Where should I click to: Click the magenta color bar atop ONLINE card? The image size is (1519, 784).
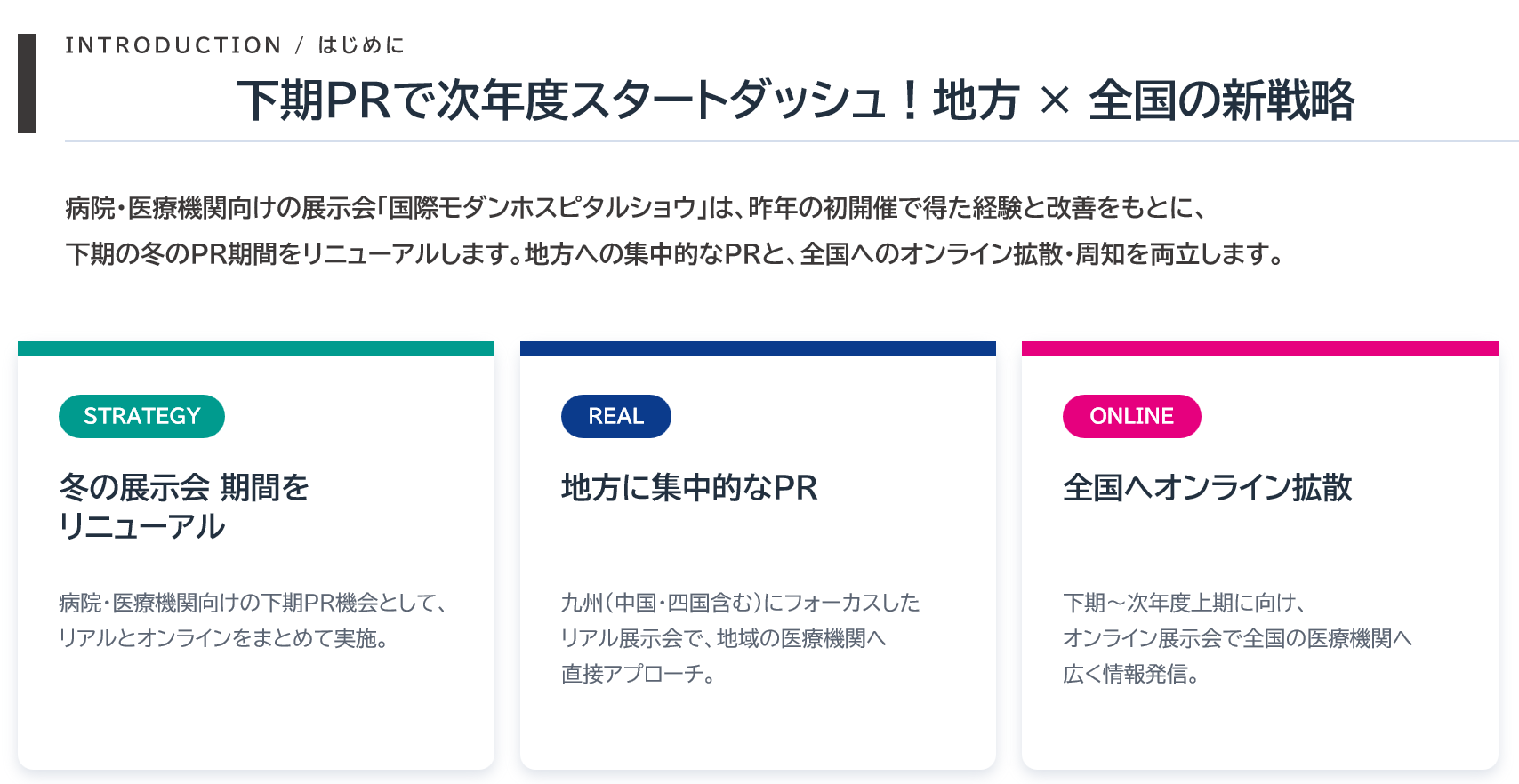(x=1260, y=348)
